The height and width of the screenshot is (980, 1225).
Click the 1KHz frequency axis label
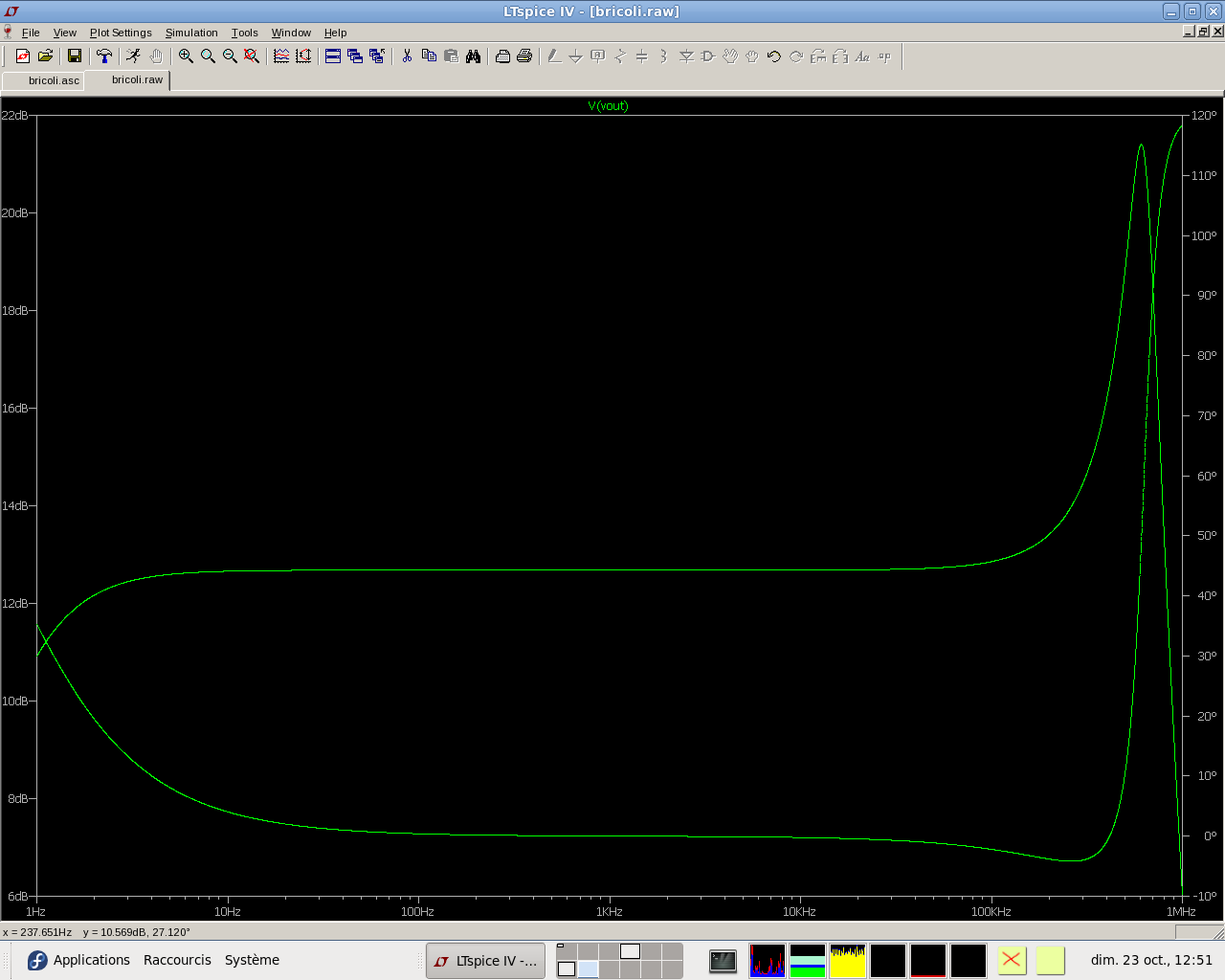(x=610, y=912)
